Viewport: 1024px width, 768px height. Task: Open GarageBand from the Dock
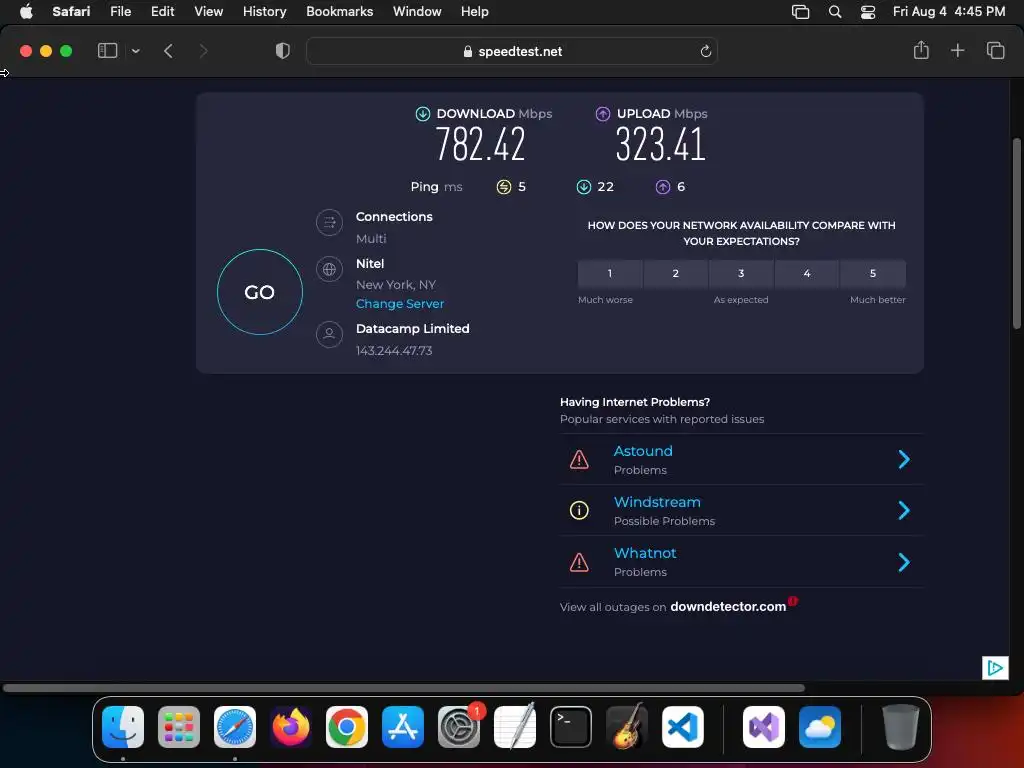pyautogui.click(x=627, y=727)
